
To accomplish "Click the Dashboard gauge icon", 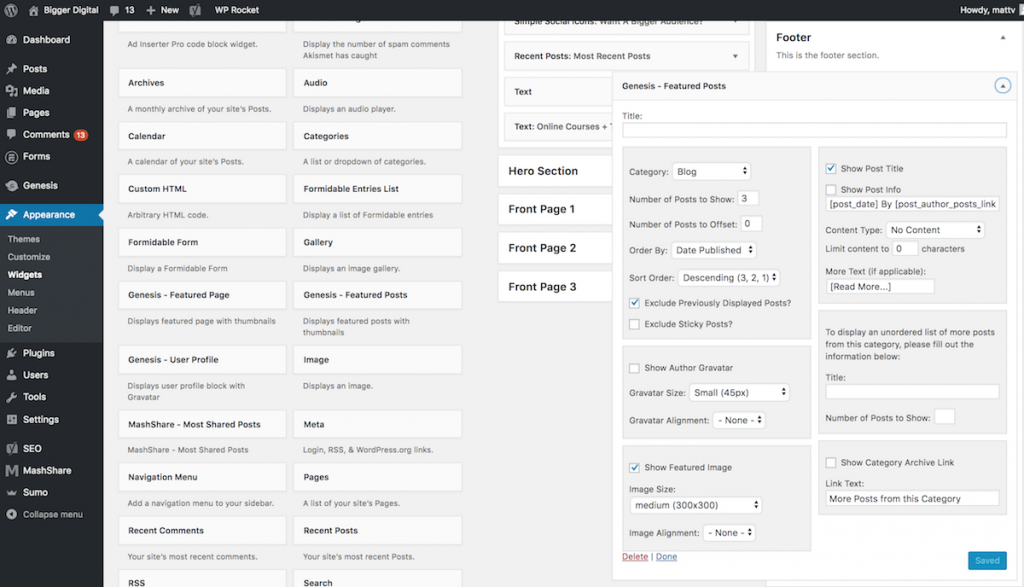I will pyautogui.click(x=12, y=40).
